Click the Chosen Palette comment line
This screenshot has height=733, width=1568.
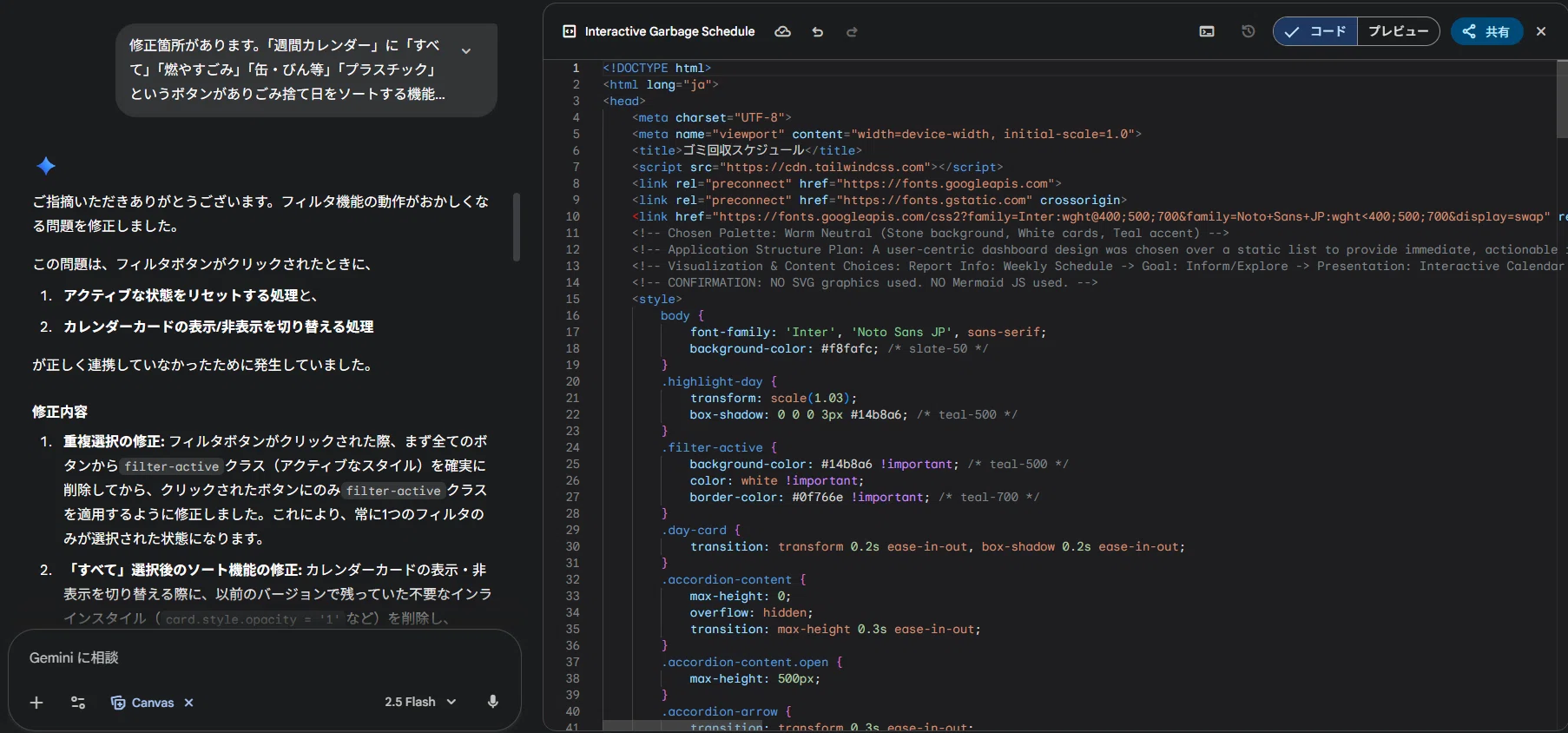click(930, 233)
